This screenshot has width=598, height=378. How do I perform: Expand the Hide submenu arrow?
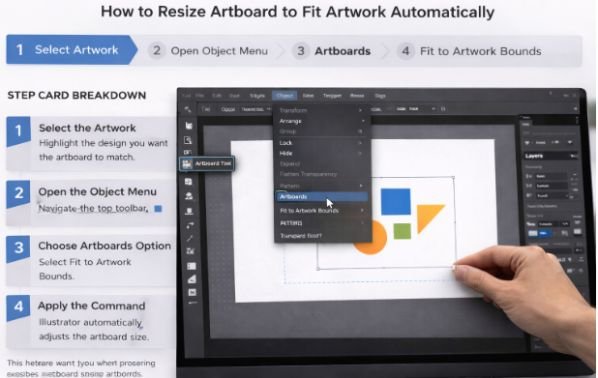(360, 153)
